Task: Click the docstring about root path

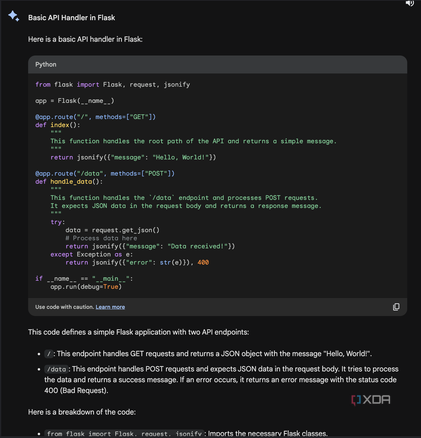Action: (194, 141)
